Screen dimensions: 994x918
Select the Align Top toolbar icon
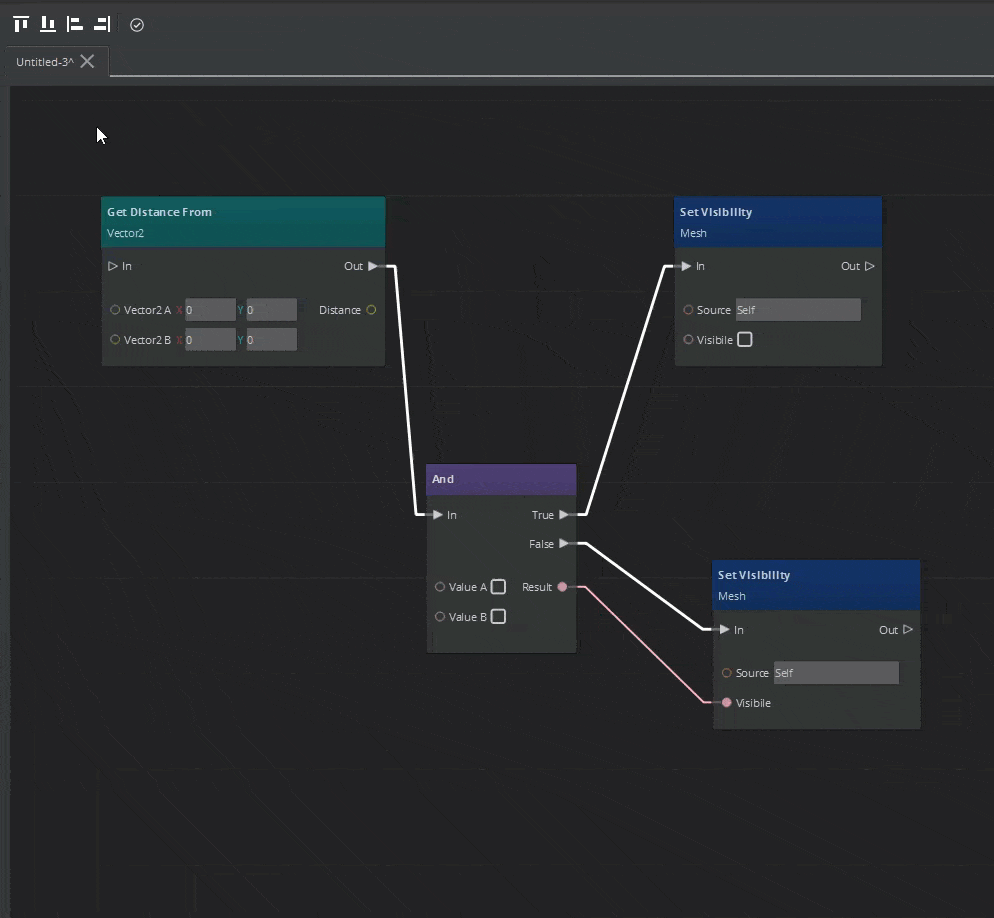[x=19, y=24]
